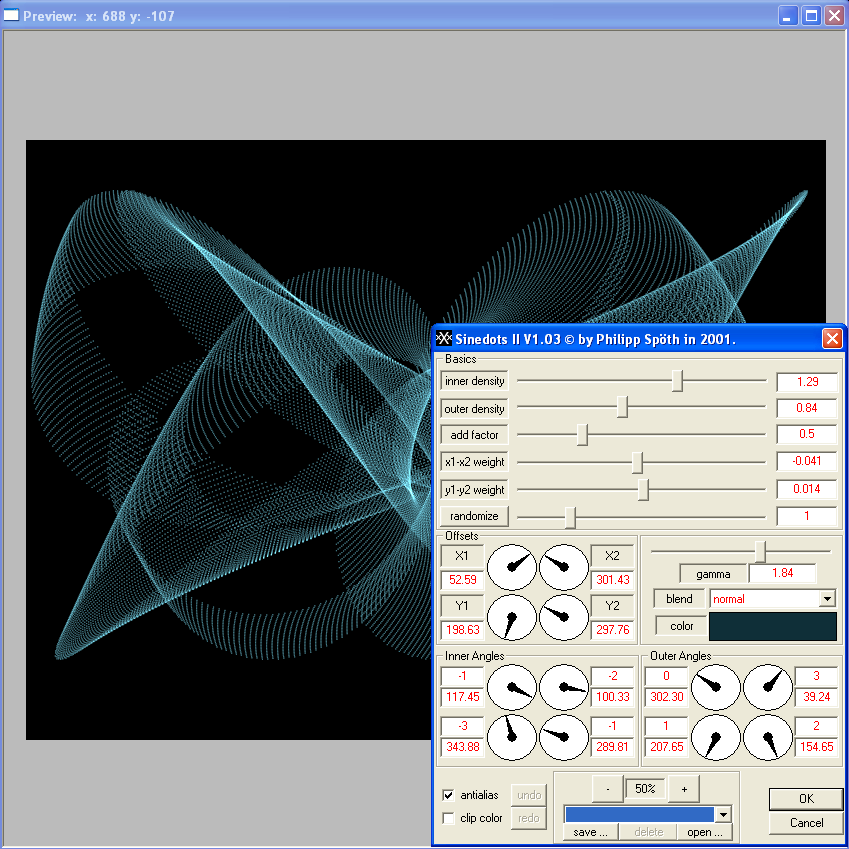This screenshot has height=849, width=849.
Task: Click the X1 offset value field 52.59
Action: [462, 580]
